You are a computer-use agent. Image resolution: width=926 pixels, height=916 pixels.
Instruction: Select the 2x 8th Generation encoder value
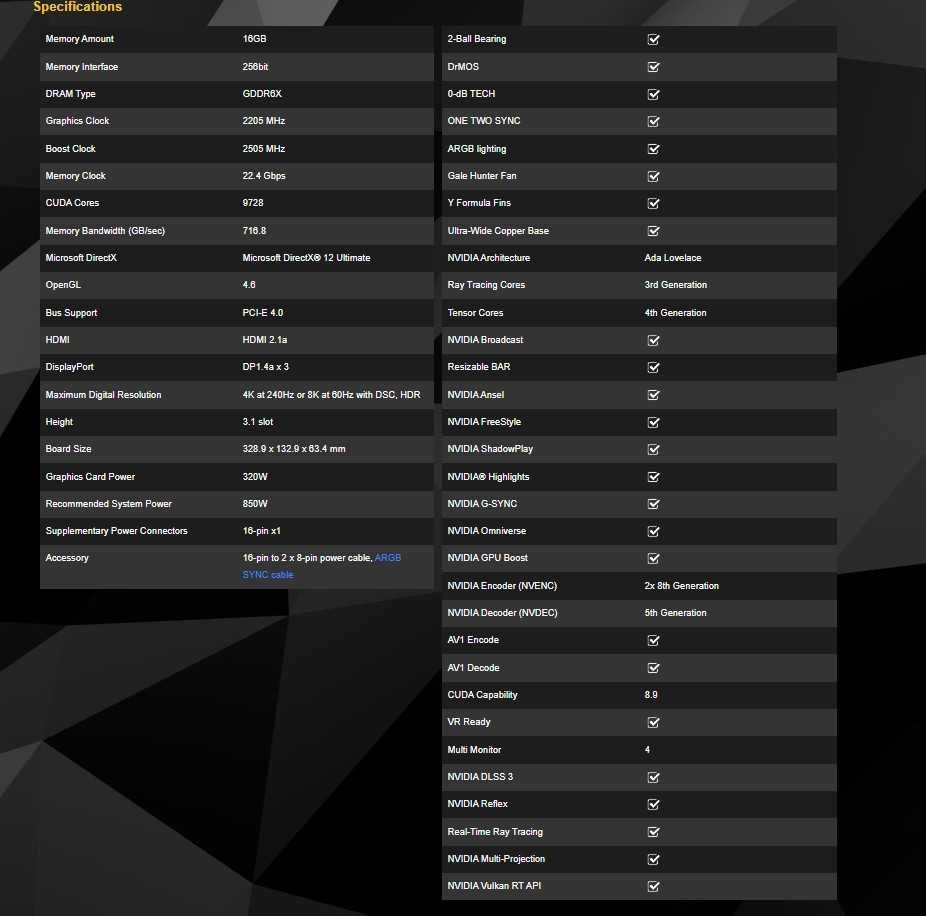pos(682,586)
